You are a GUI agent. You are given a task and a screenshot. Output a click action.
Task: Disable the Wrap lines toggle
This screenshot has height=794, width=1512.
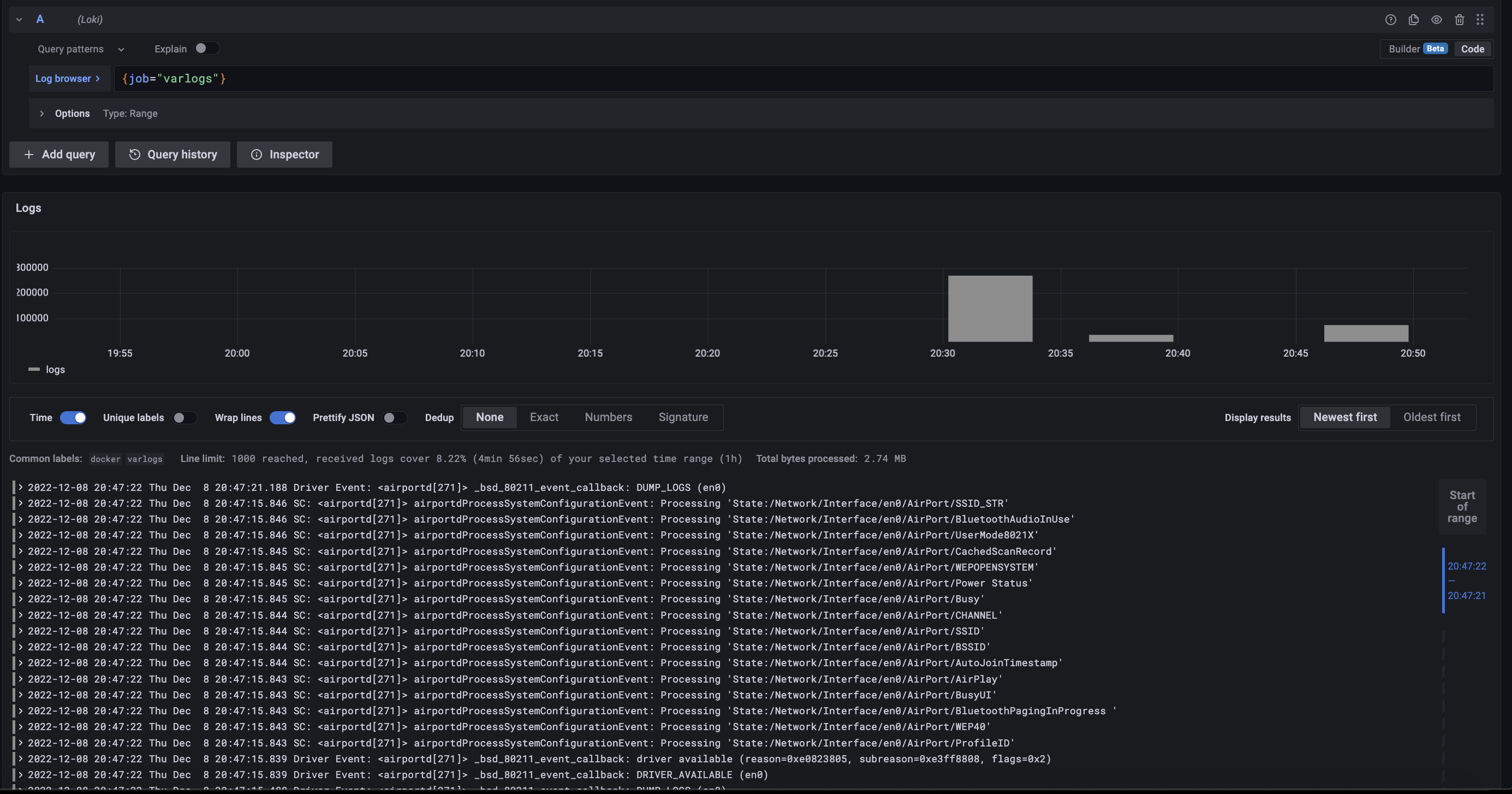pyautogui.click(x=282, y=418)
